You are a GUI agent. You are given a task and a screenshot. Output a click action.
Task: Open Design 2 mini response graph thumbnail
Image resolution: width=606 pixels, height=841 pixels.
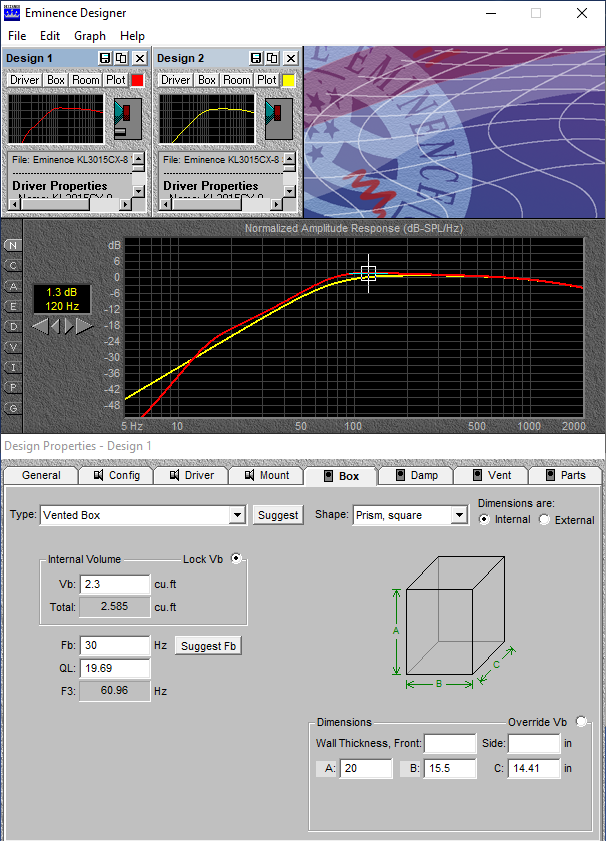pyautogui.click(x=207, y=119)
